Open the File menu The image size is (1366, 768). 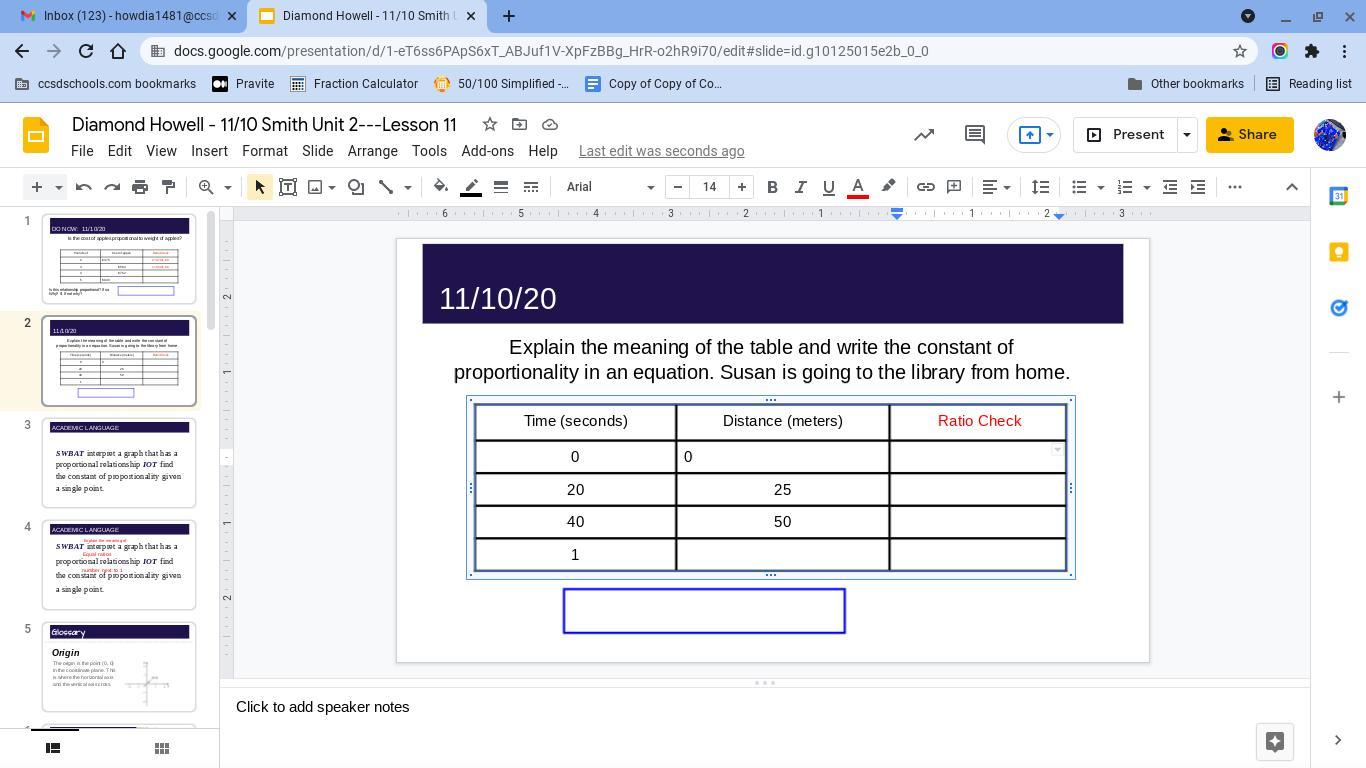click(82, 151)
